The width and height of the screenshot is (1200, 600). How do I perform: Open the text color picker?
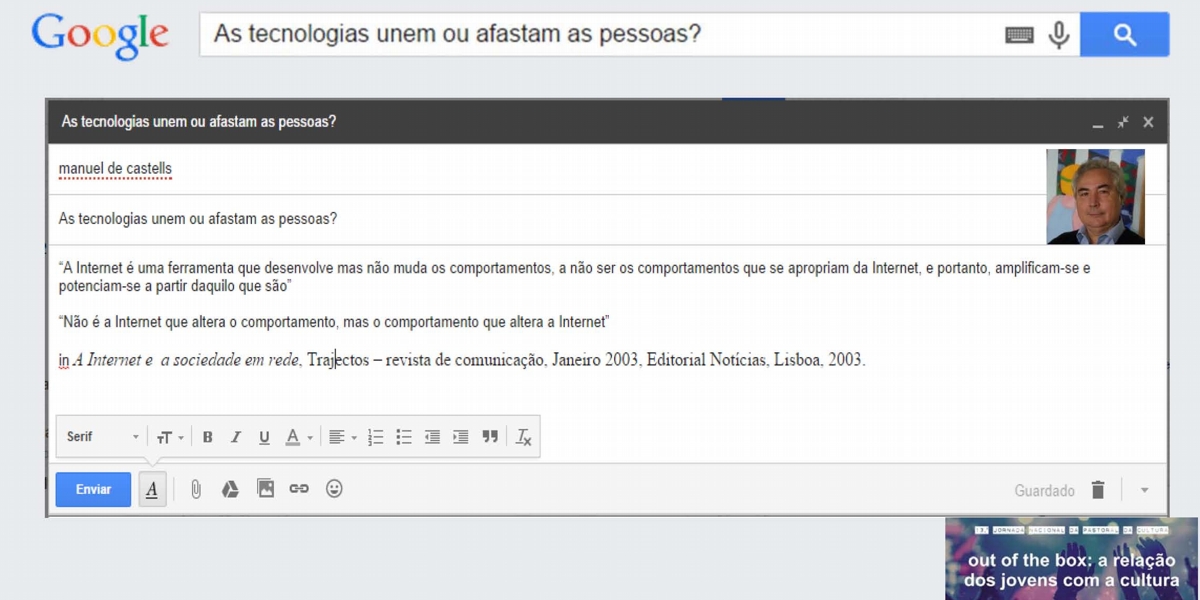point(298,437)
